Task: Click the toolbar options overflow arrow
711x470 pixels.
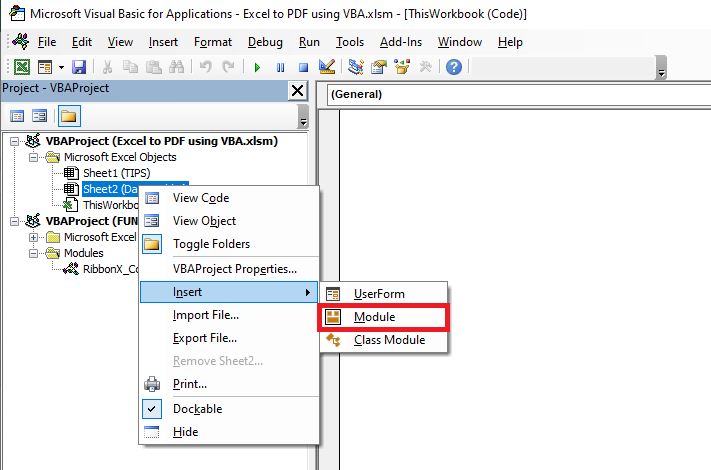Action: coord(661,68)
